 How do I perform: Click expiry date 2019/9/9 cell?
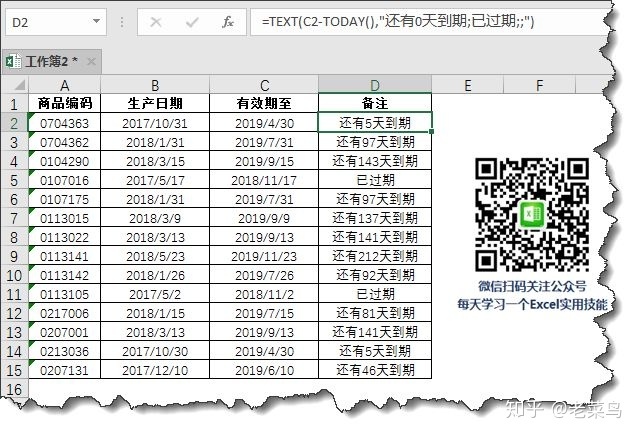(x=264, y=218)
